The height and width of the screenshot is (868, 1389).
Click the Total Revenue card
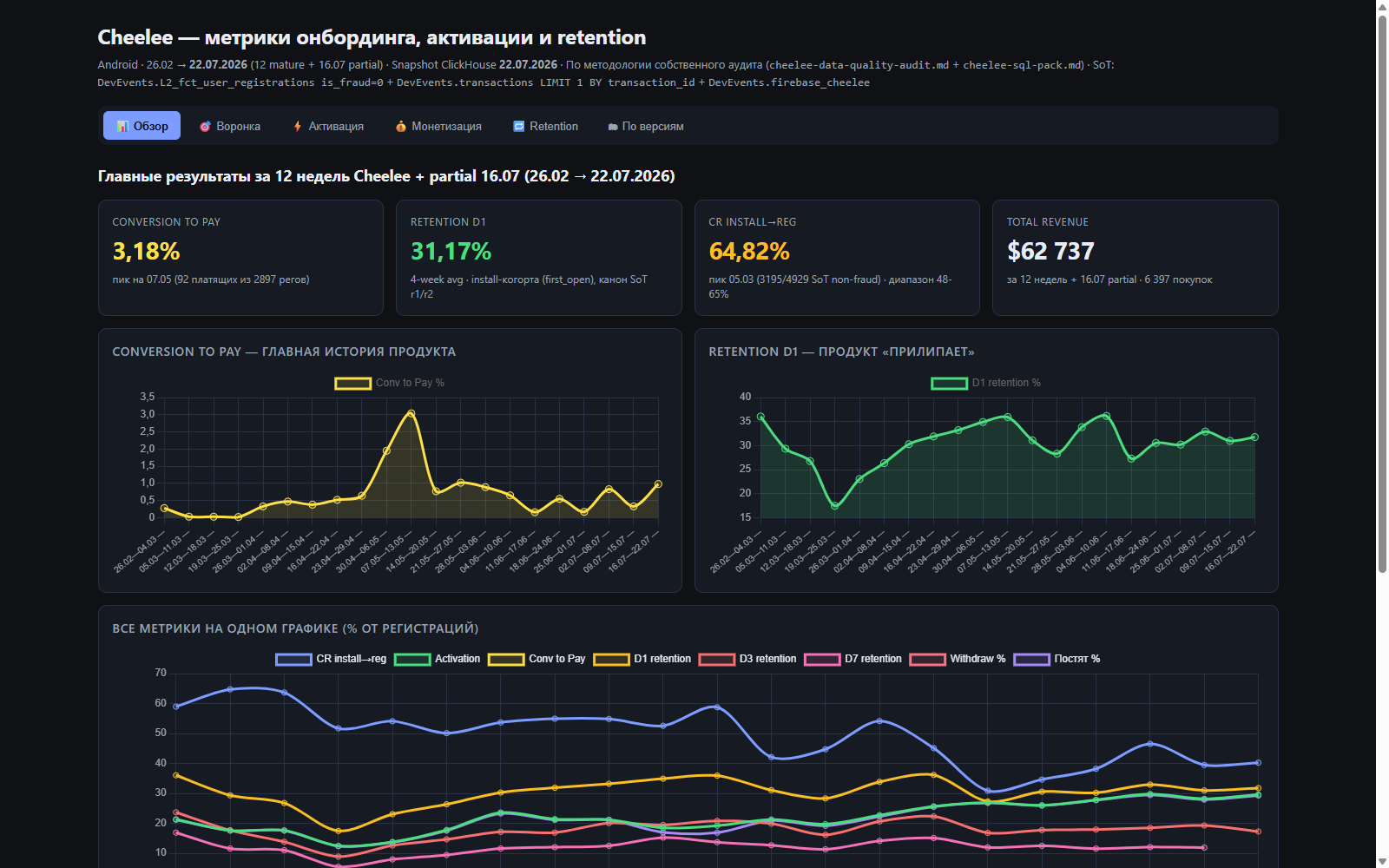pos(1135,258)
